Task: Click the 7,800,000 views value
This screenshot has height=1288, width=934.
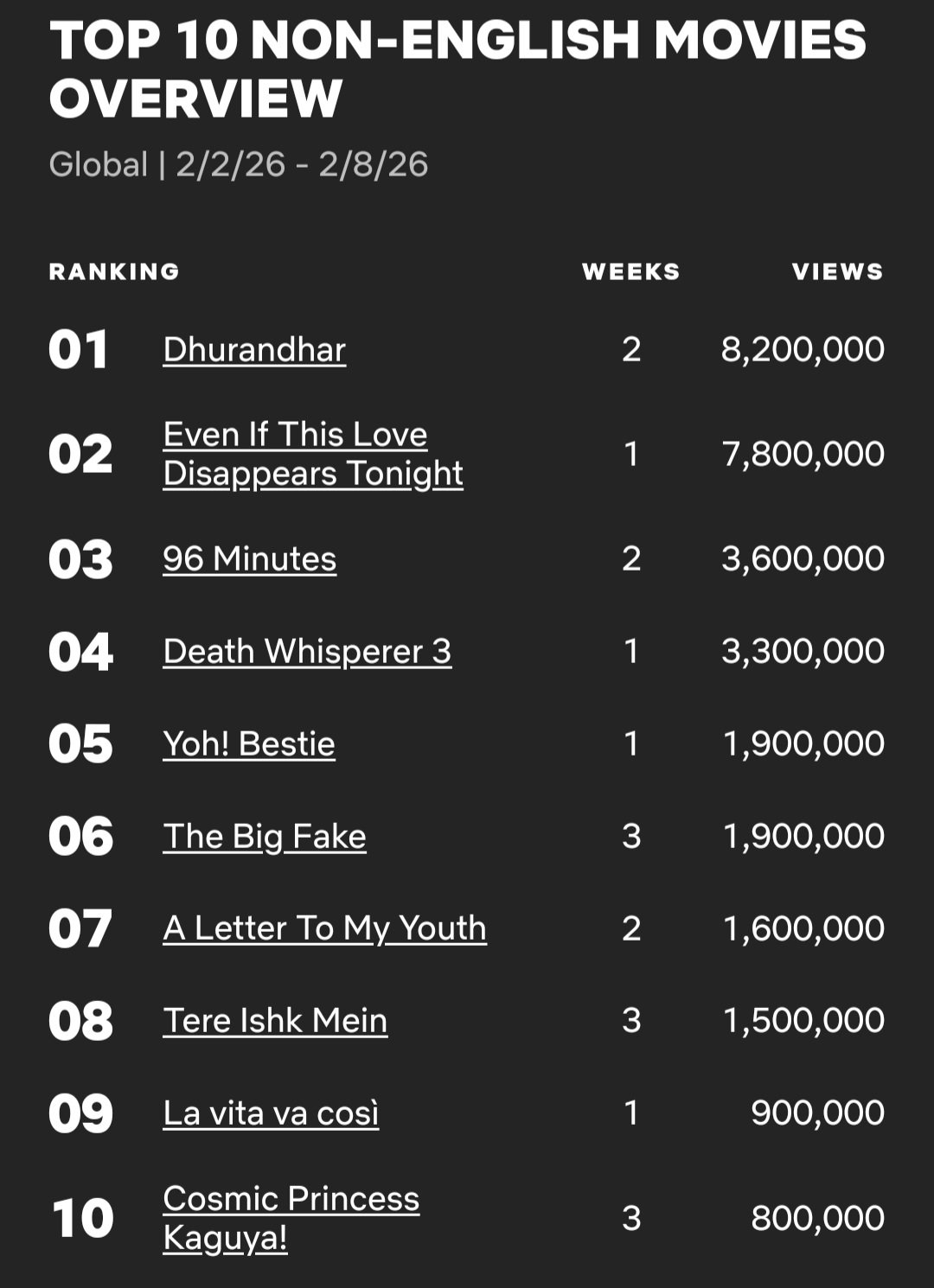Action: (x=803, y=454)
